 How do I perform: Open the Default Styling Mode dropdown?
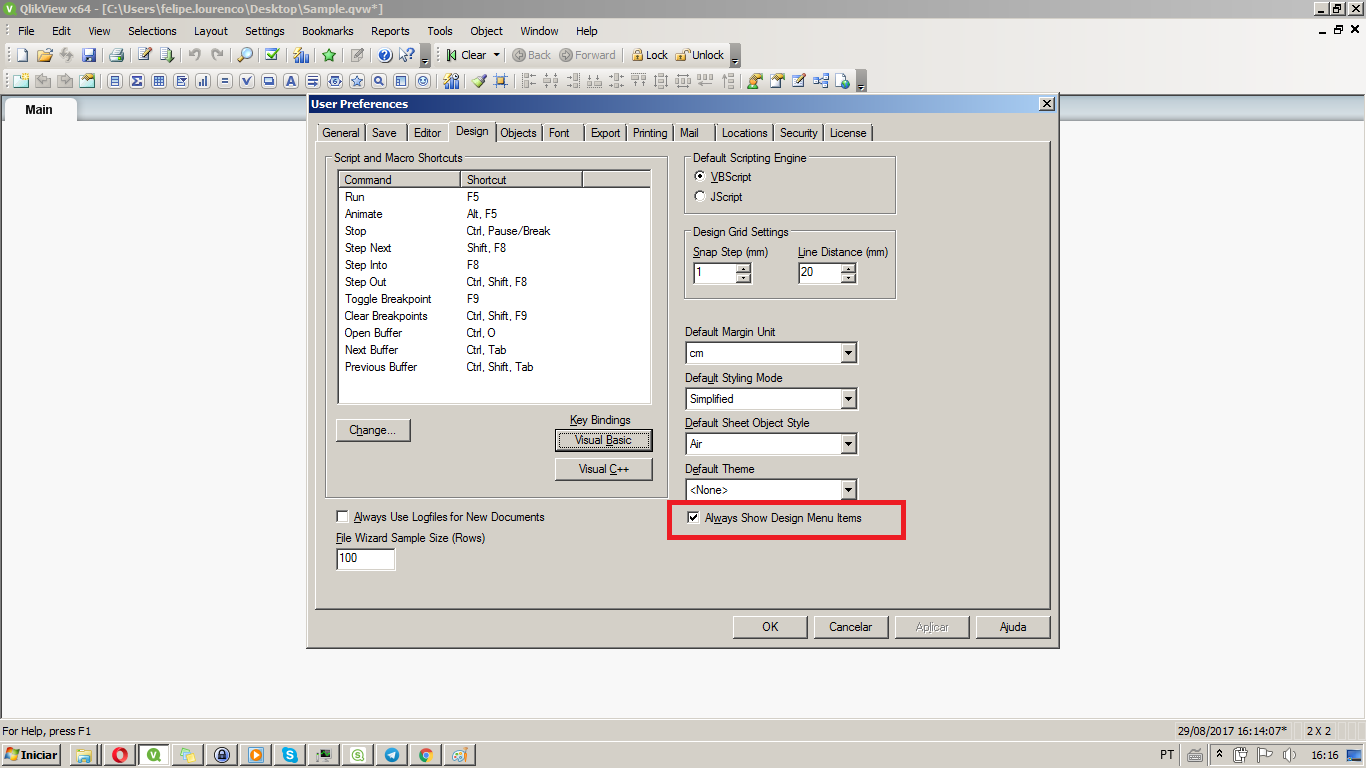848,399
